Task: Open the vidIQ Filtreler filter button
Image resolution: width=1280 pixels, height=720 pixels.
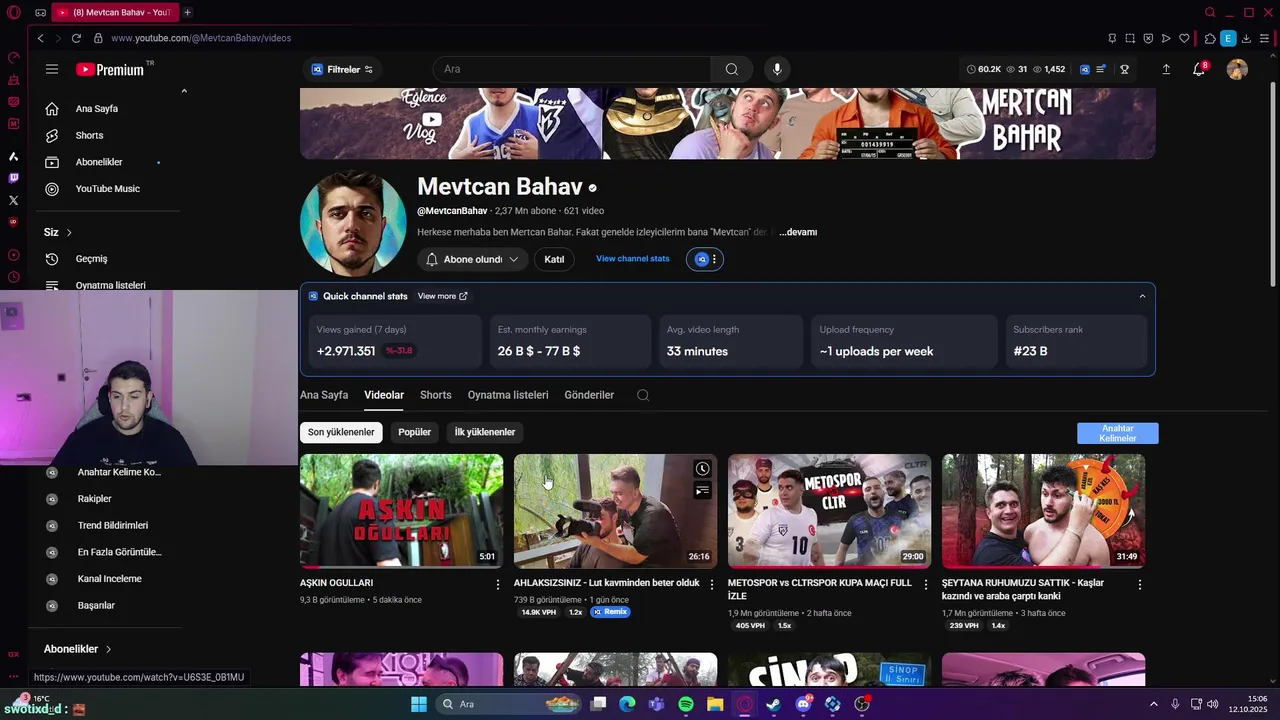Action: (x=342, y=69)
